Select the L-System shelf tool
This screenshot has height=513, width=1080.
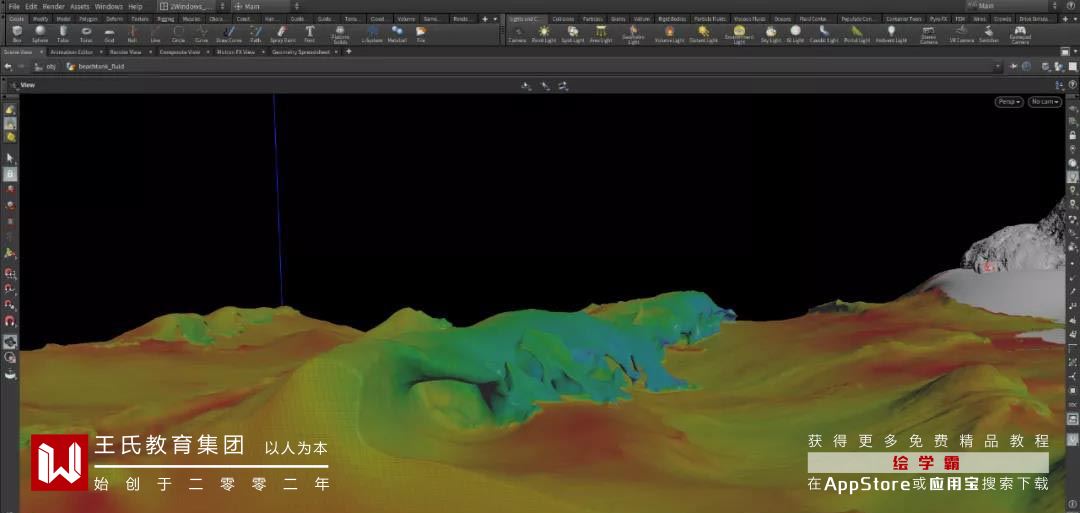pyautogui.click(x=373, y=34)
